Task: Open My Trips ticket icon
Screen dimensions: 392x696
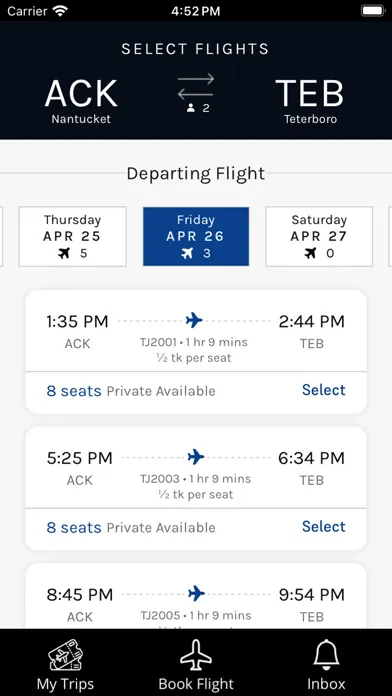Action: (x=66, y=655)
